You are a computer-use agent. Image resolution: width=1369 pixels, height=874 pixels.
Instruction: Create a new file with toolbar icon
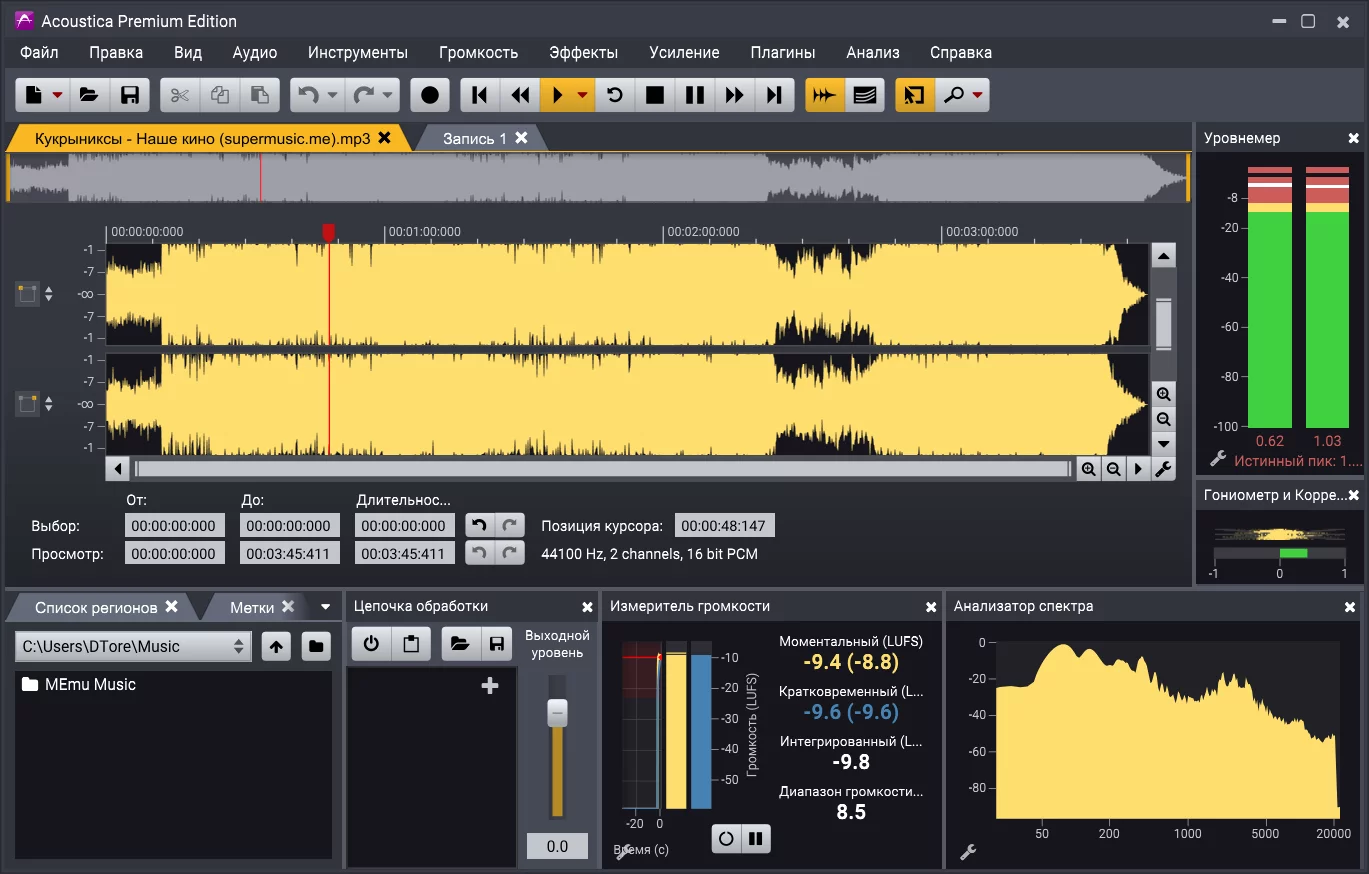point(35,95)
